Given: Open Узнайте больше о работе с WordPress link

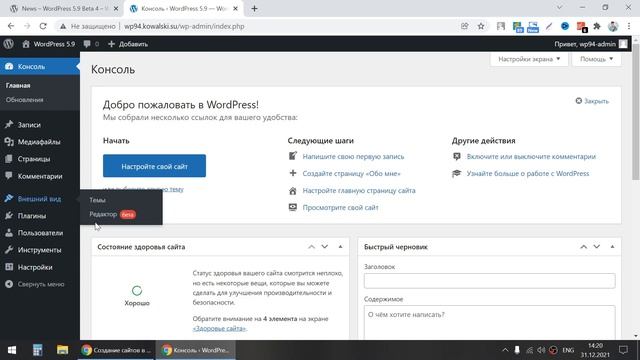Looking at the screenshot, I should point(528,173).
